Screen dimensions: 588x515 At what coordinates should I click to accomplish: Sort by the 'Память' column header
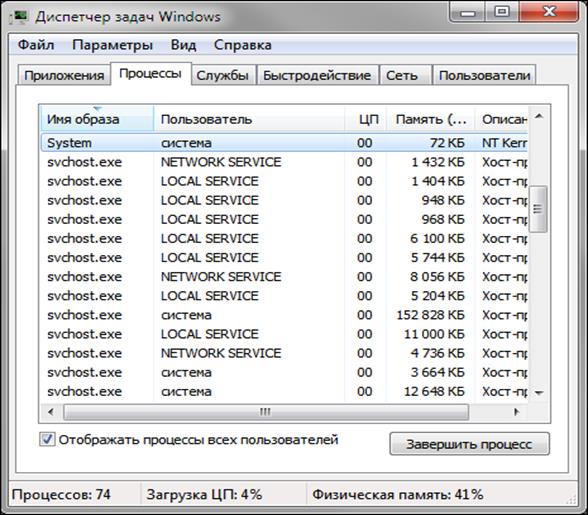(430, 119)
